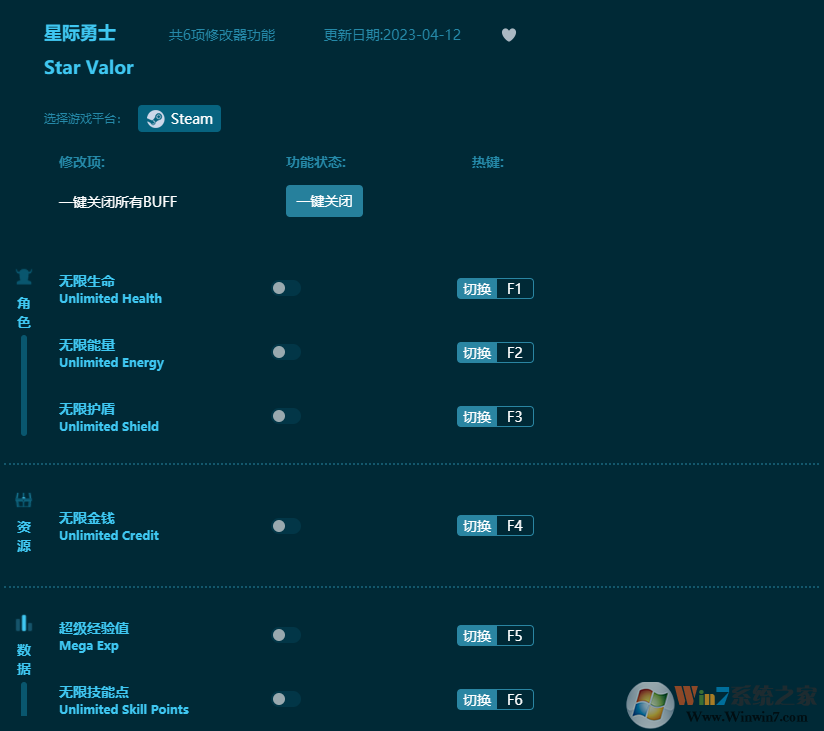824x731 pixels.
Task: Select the 角色 (Character) category icon
Action: [x=23, y=277]
